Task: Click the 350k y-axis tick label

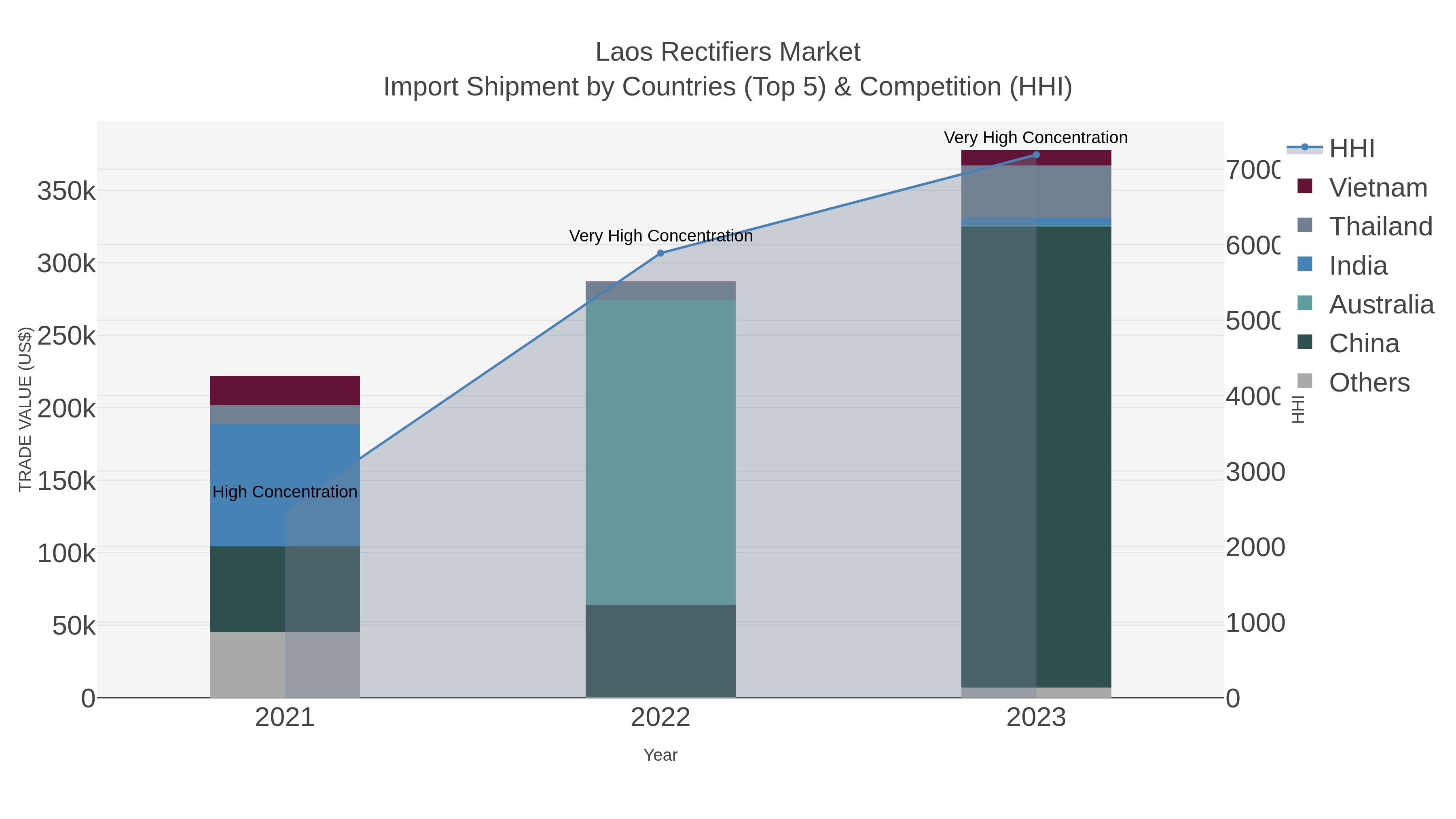Action: (67, 191)
